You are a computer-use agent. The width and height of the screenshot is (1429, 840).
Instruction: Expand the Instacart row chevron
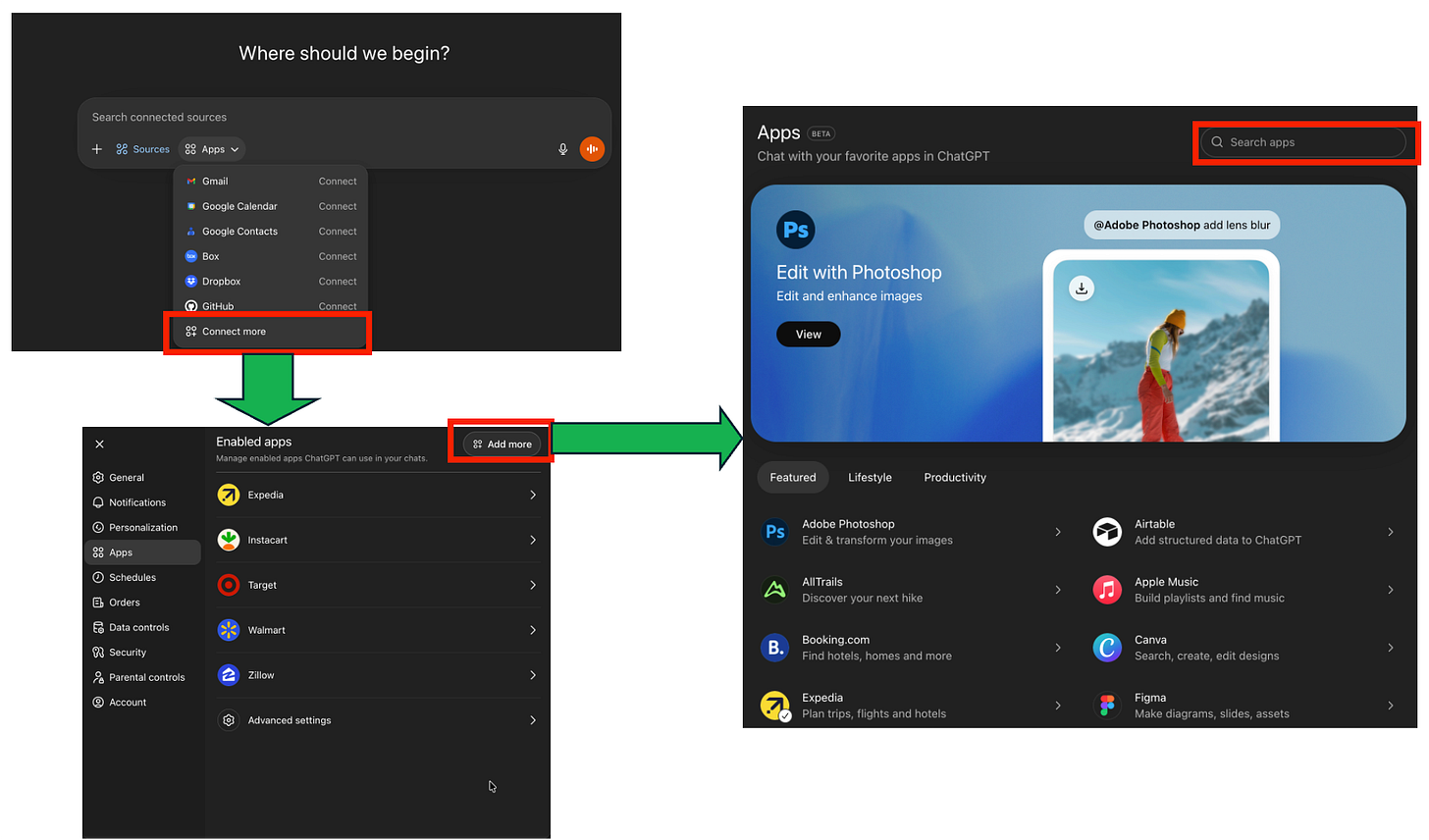pyautogui.click(x=533, y=541)
